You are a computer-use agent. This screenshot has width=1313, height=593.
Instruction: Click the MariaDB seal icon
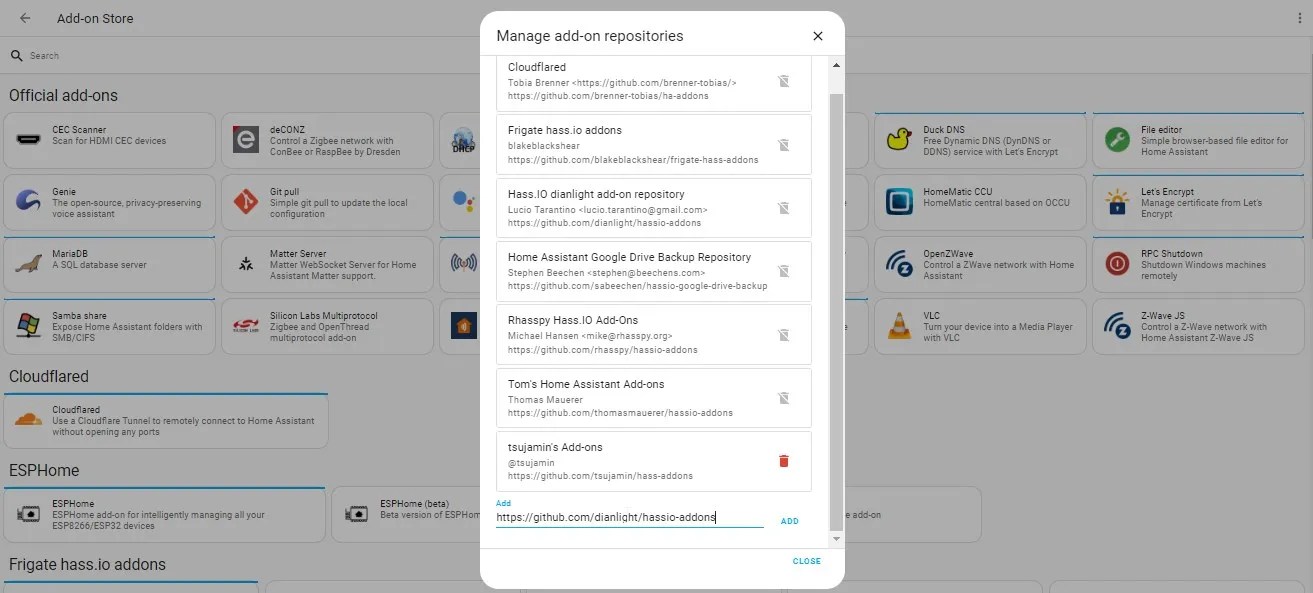coord(27,264)
